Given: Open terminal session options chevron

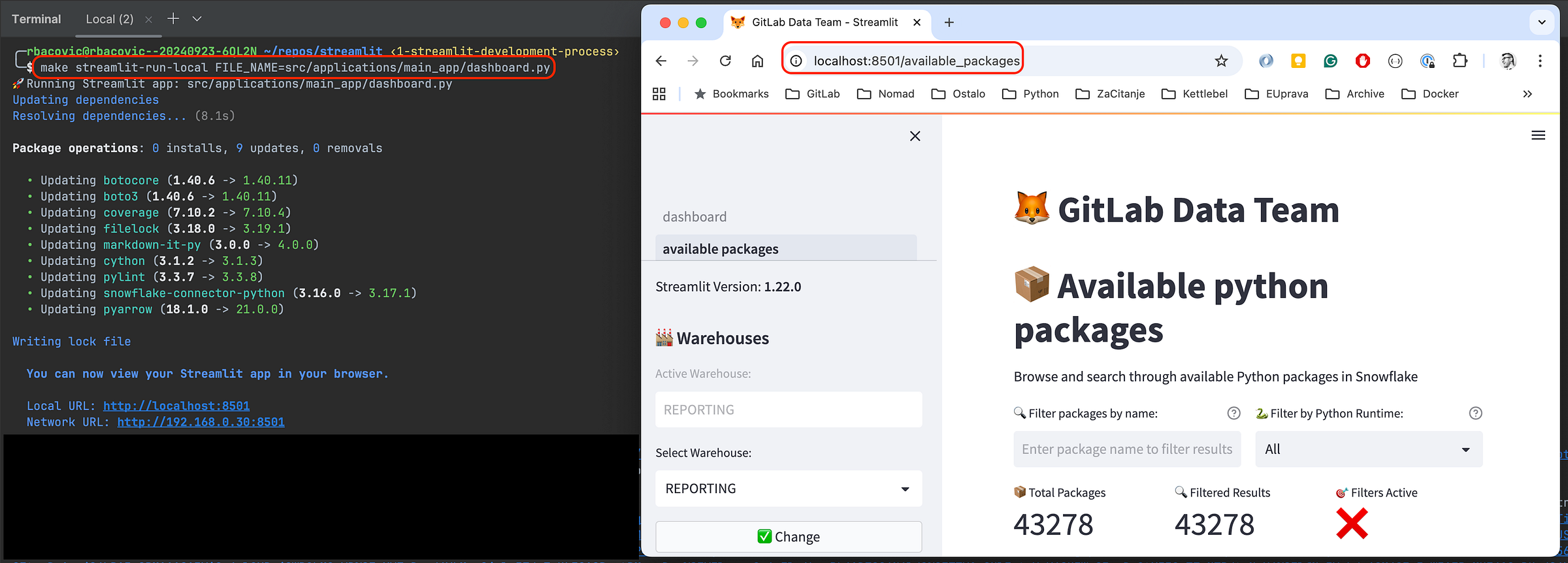Looking at the screenshot, I should click(x=197, y=19).
